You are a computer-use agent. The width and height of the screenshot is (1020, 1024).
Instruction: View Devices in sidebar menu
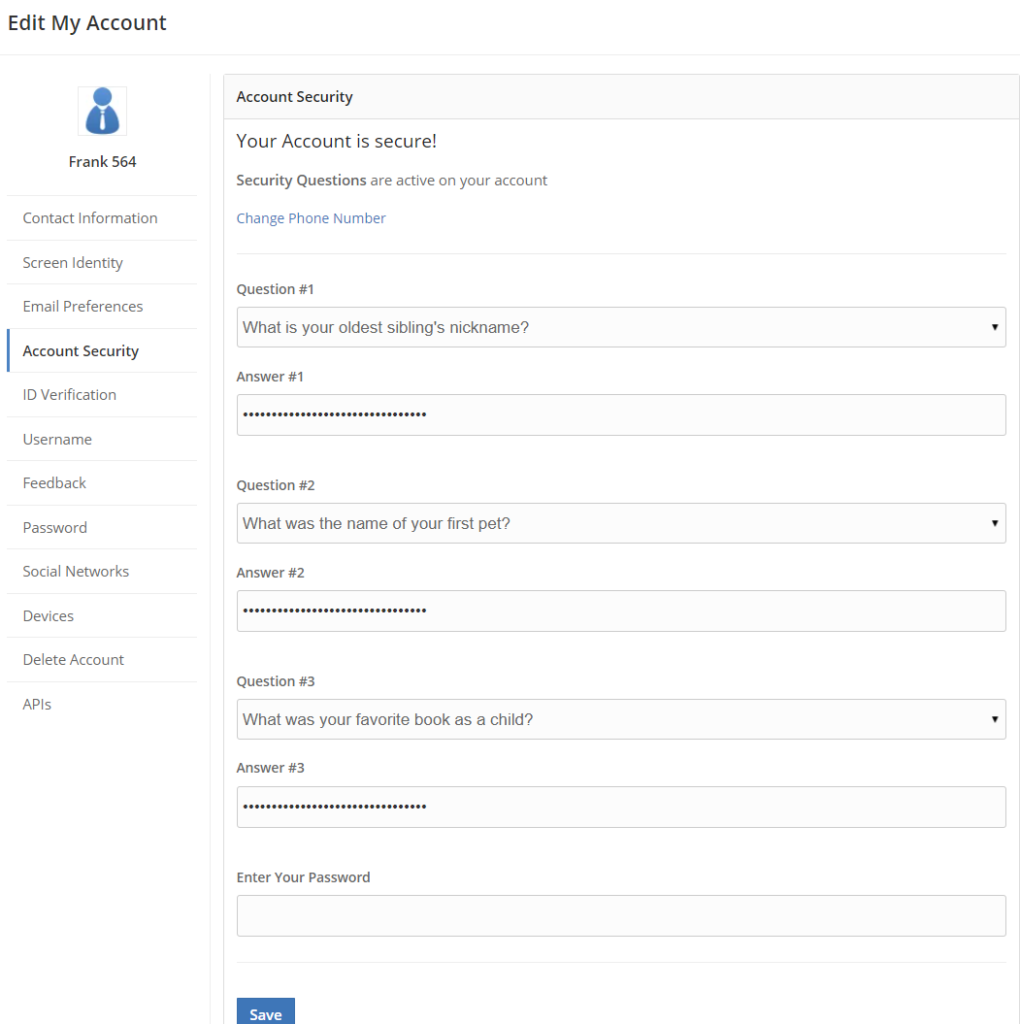point(48,616)
